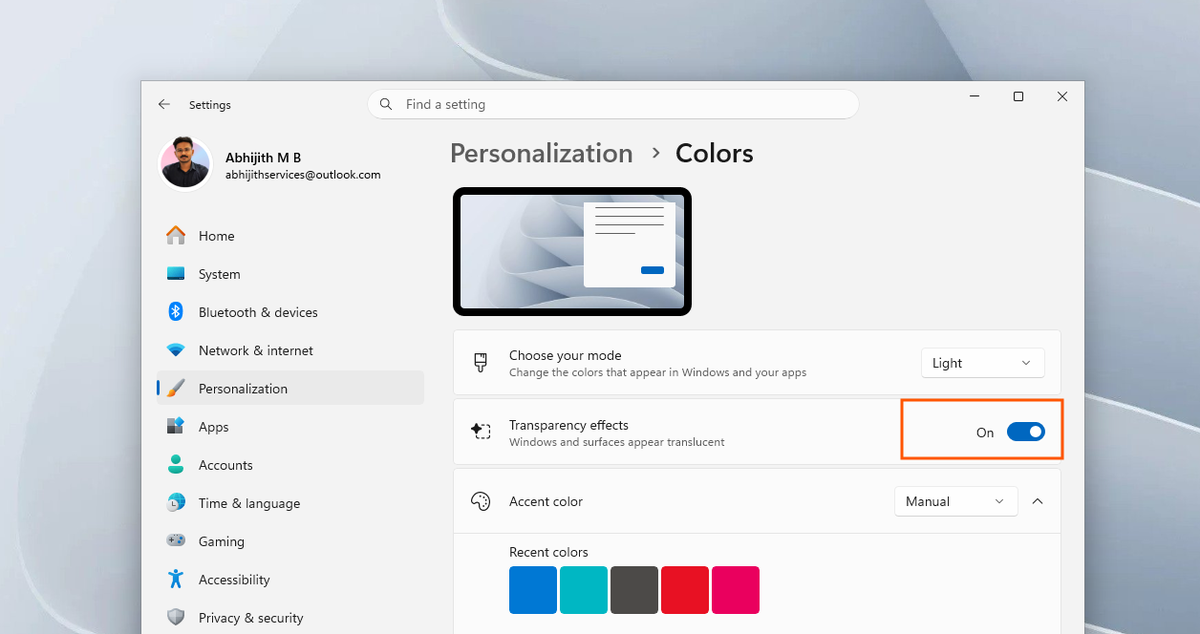Maximize the Settings window
Viewport: 1200px width, 634px height.
tap(1018, 97)
